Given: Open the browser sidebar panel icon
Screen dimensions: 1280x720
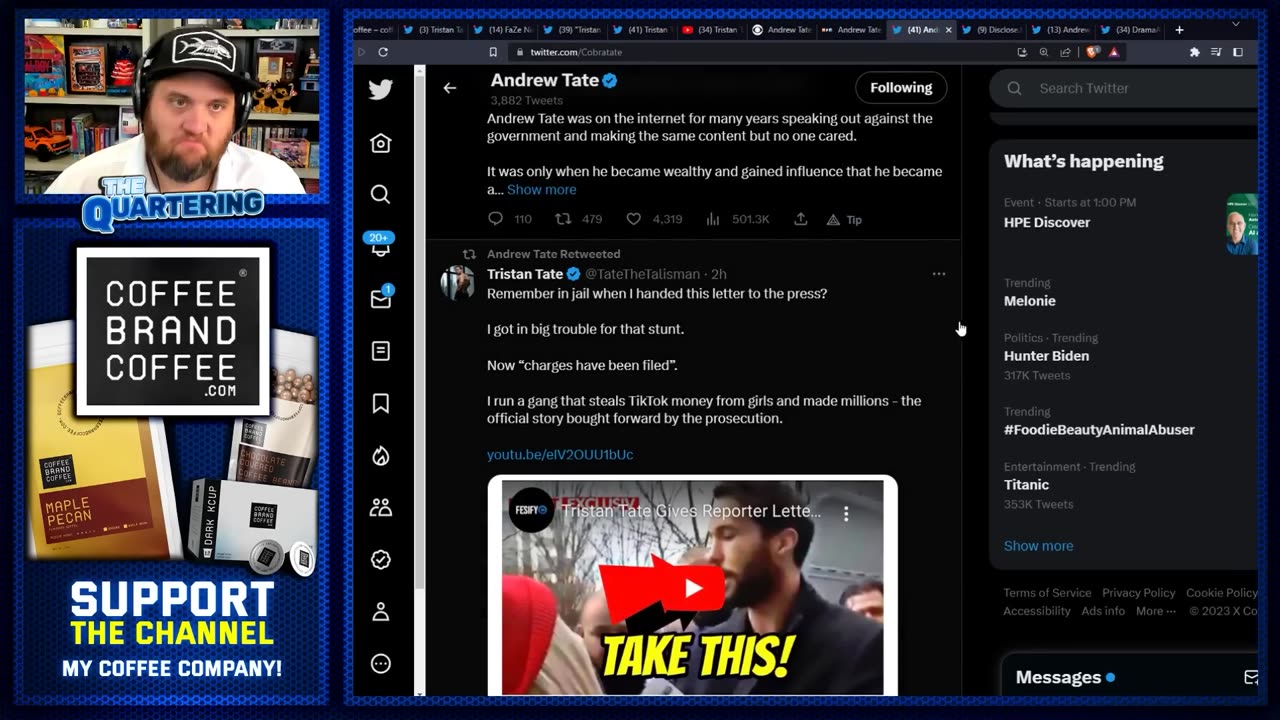Looking at the screenshot, I should 1238,52.
